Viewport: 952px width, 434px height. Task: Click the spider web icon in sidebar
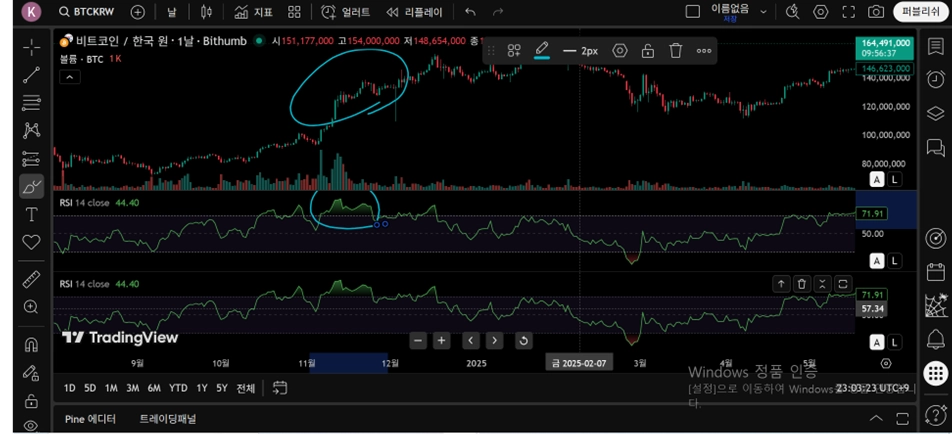pyautogui.click(x=936, y=305)
